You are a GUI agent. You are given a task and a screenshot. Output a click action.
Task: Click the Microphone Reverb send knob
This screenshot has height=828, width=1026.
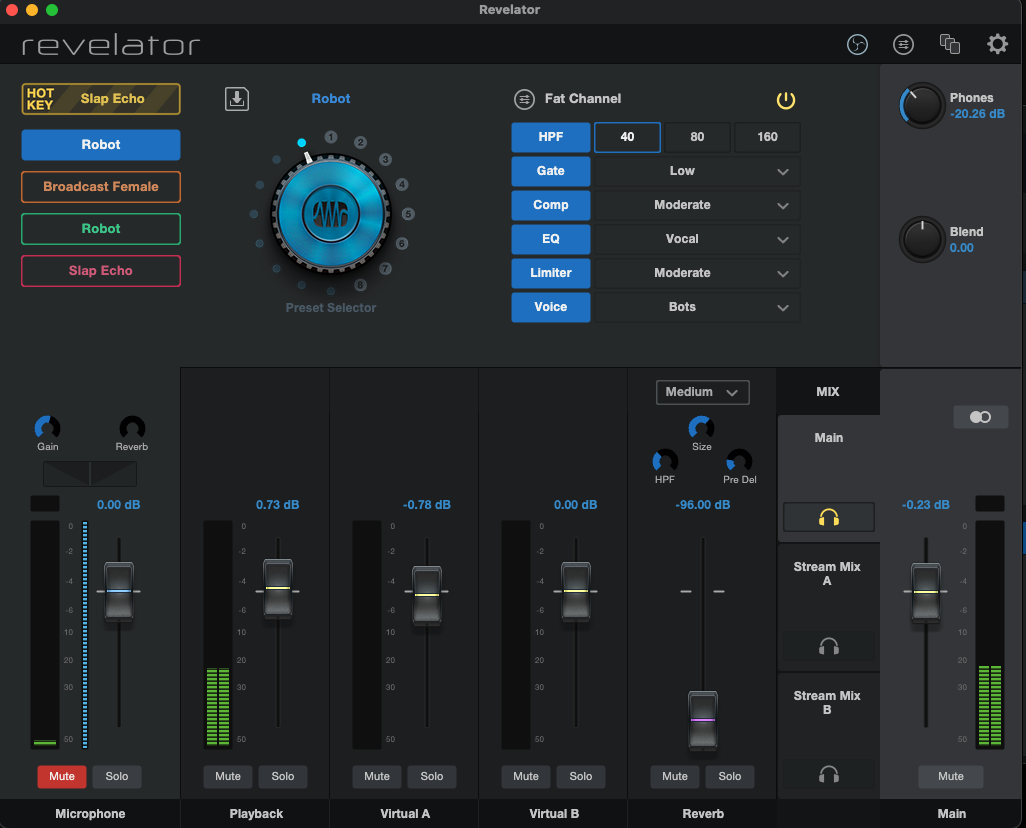click(x=132, y=428)
